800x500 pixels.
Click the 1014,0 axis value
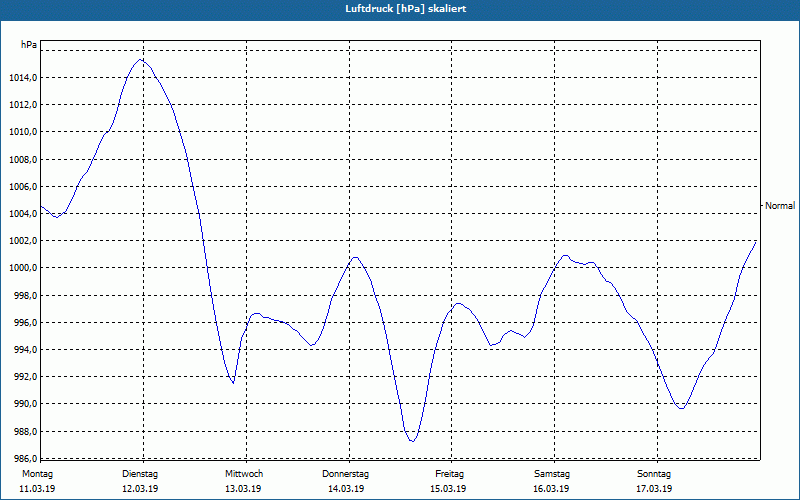point(23,78)
